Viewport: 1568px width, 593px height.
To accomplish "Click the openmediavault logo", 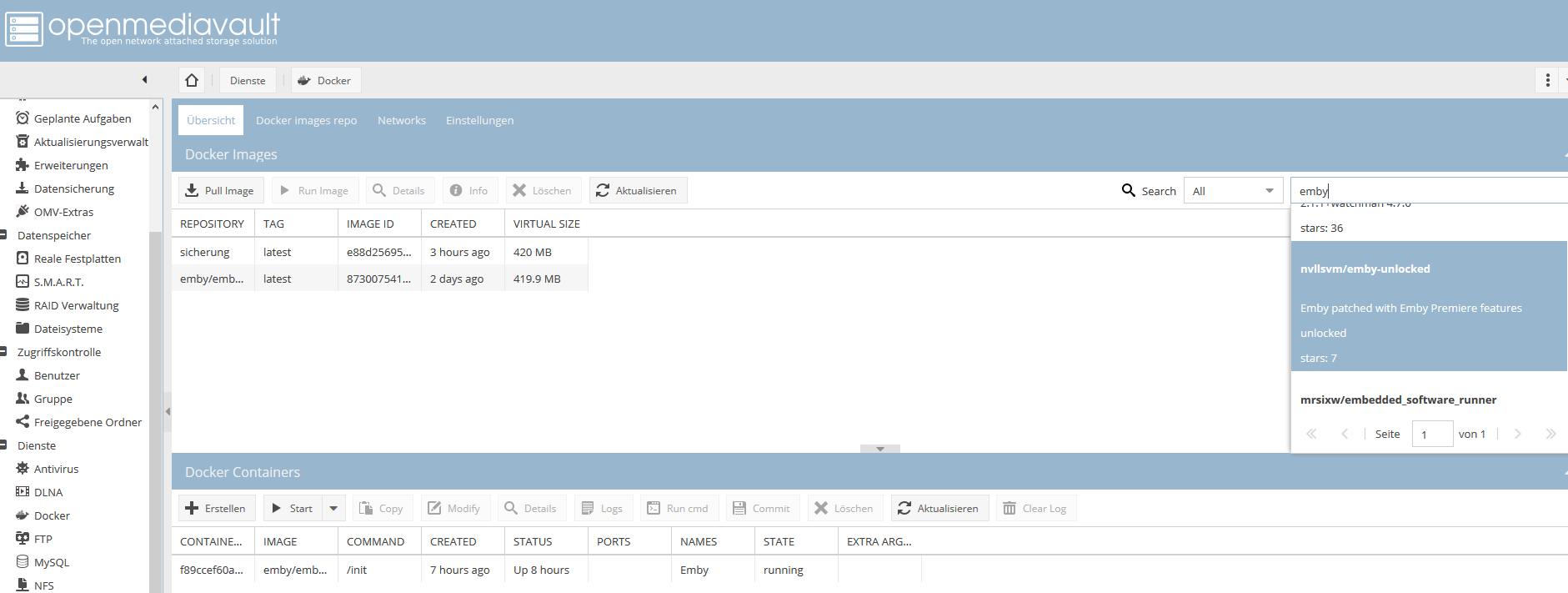I will (x=142, y=28).
